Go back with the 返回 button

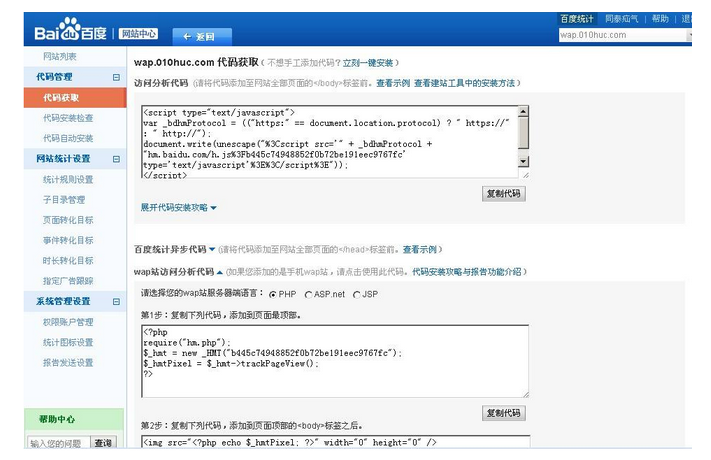202,37
